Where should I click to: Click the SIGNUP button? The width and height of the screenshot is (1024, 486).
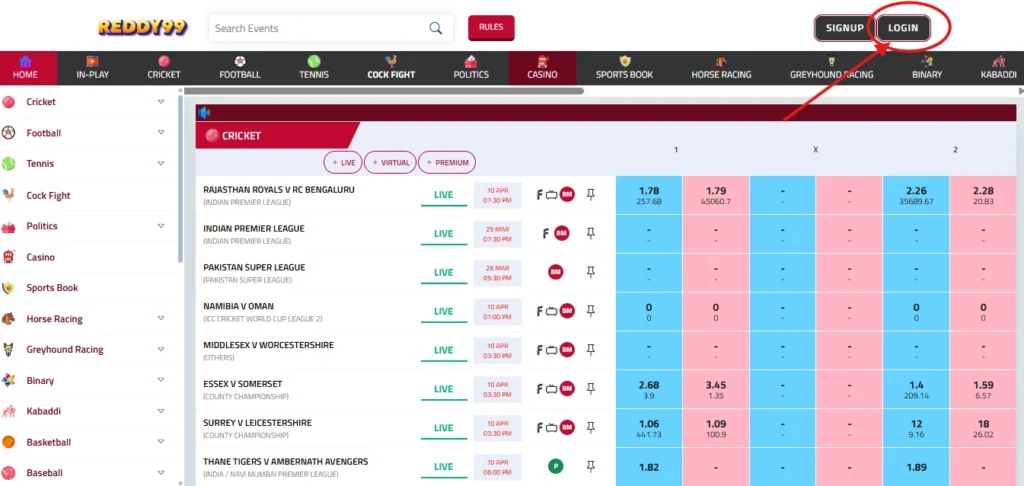pyautogui.click(x=844, y=28)
